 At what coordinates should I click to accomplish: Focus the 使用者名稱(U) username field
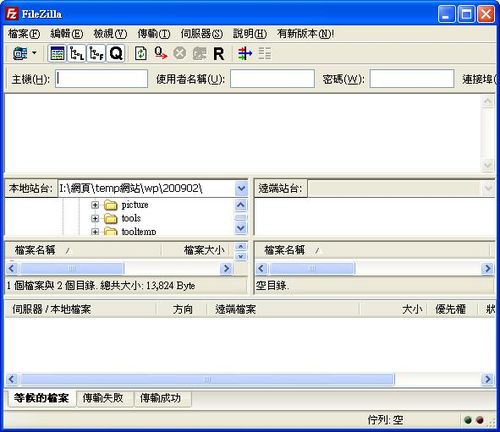coord(272,79)
